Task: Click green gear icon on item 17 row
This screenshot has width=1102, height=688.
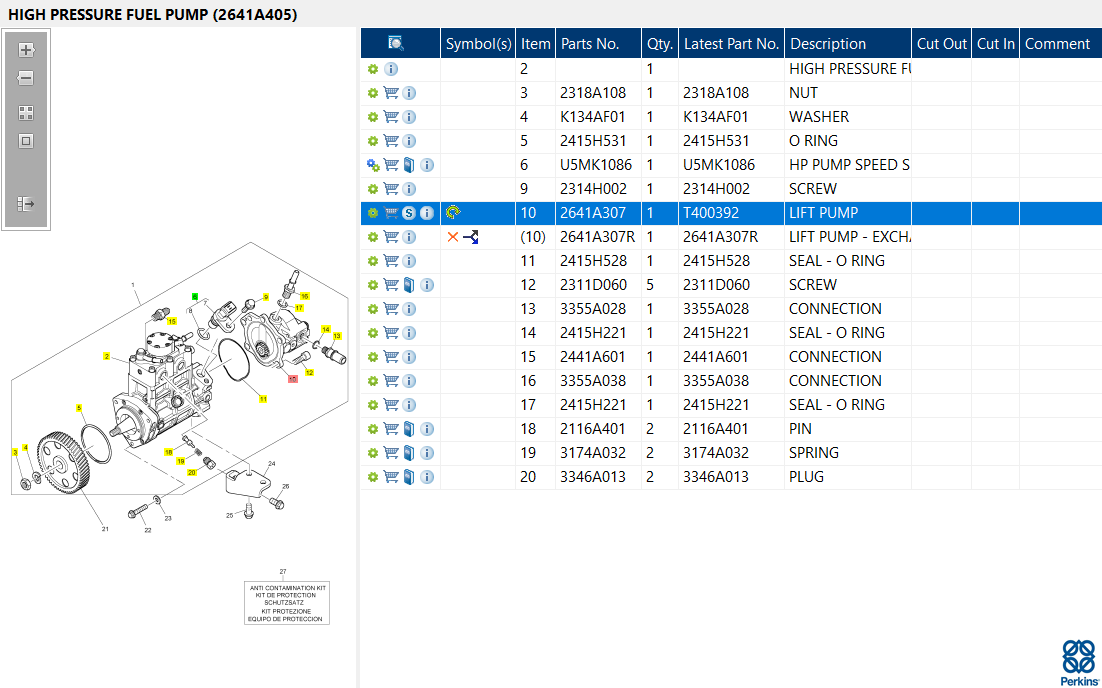Action: click(x=373, y=405)
